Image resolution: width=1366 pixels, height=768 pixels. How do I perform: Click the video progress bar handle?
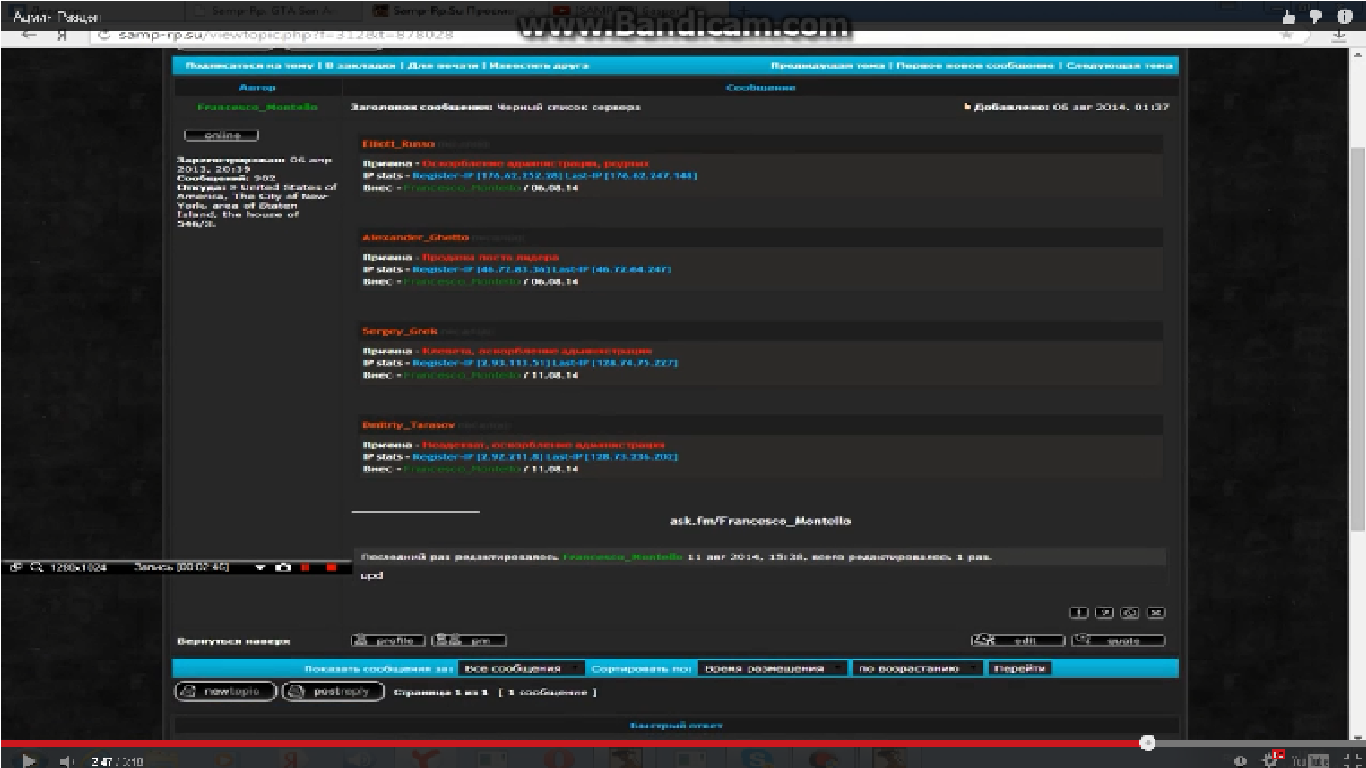point(1148,743)
